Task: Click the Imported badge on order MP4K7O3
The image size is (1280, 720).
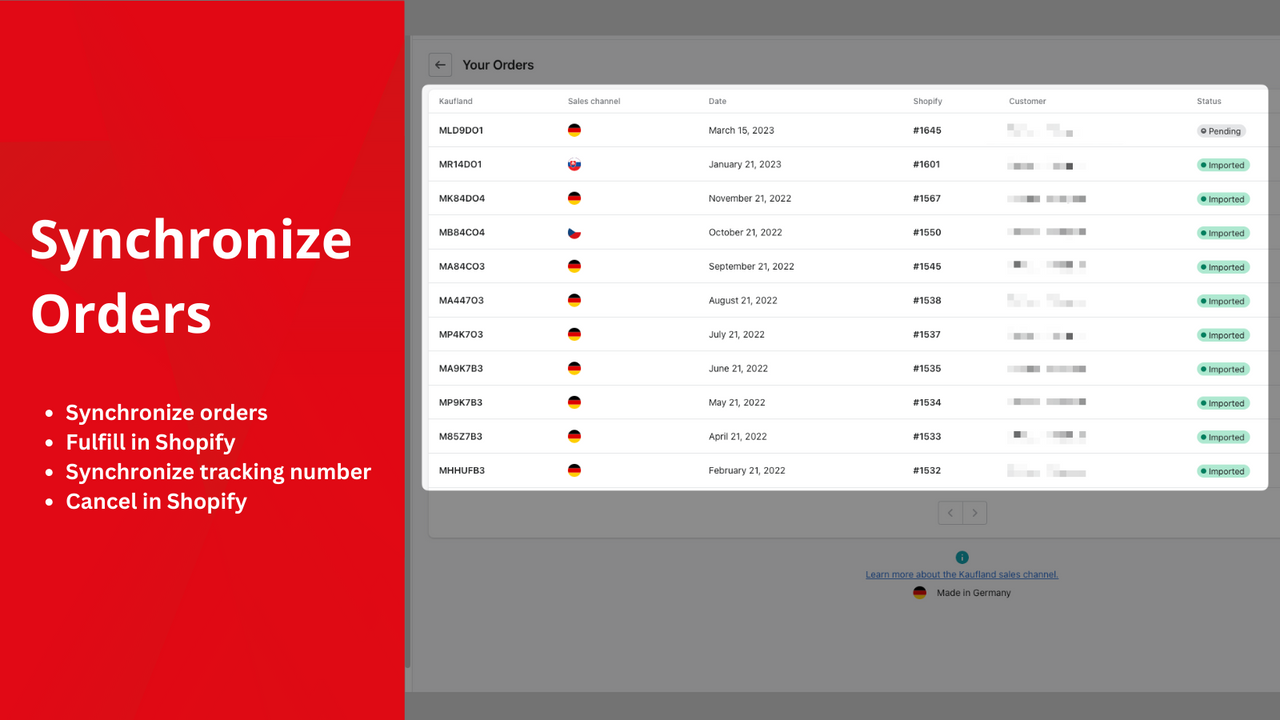Action: pyautogui.click(x=1223, y=334)
